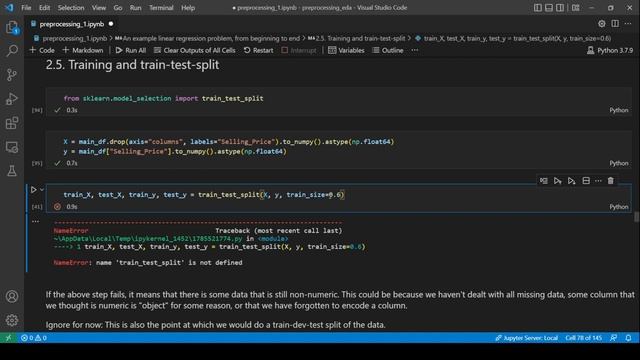Screen dimensions: 640x360
Task: Click into the X and y definition cell
Action: [339, 147]
